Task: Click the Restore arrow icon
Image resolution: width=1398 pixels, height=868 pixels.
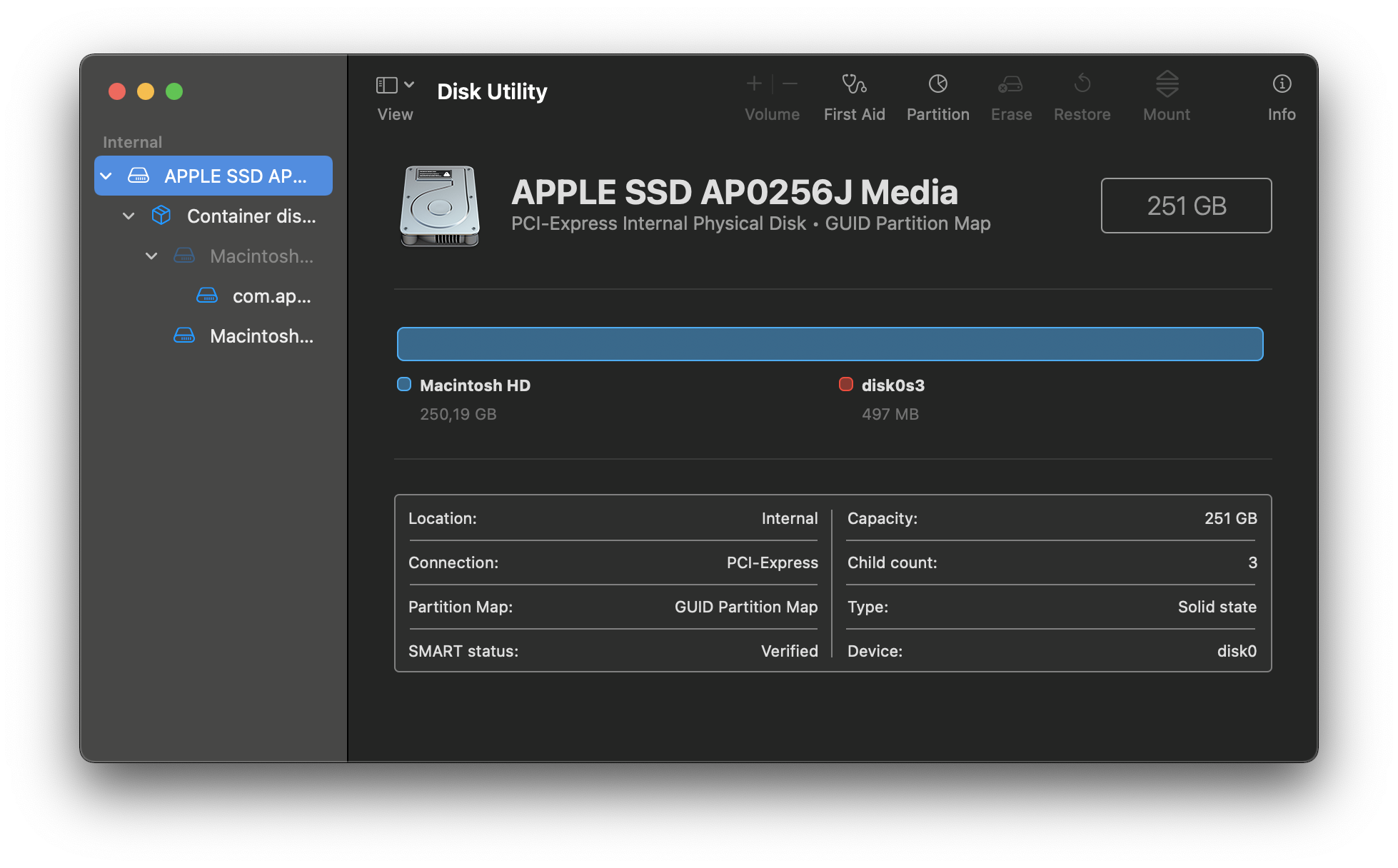Action: [x=1082, y=84]
